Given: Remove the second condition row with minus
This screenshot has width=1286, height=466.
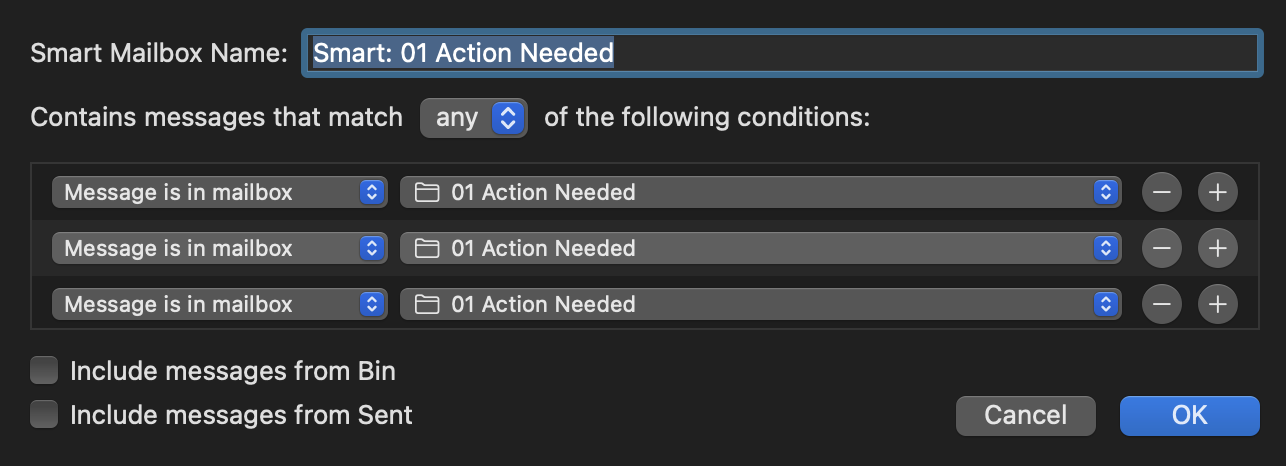Looking at the screenshot, I should coord(1161,248).
